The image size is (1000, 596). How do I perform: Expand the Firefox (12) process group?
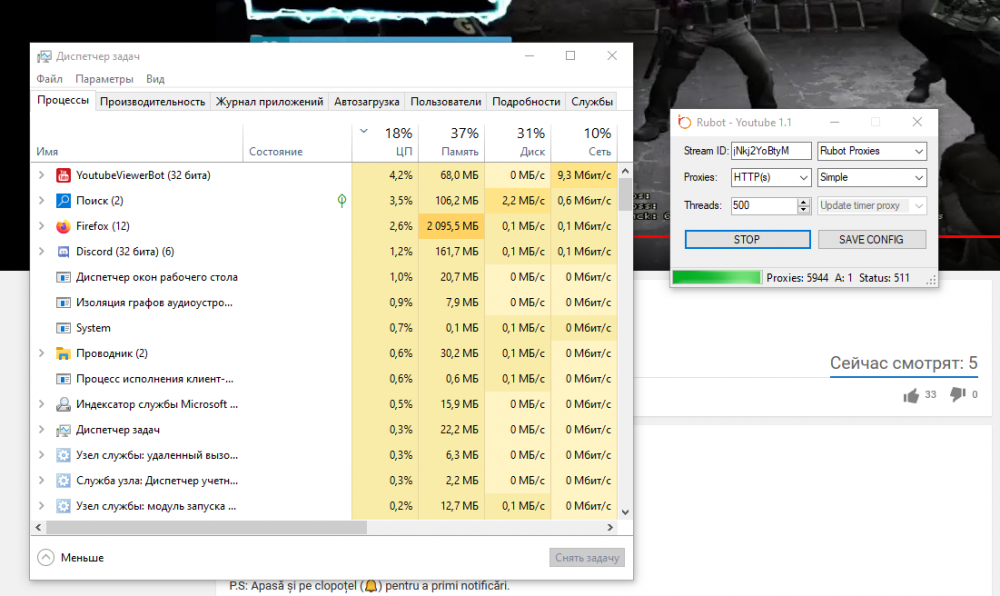pos(41,226)
